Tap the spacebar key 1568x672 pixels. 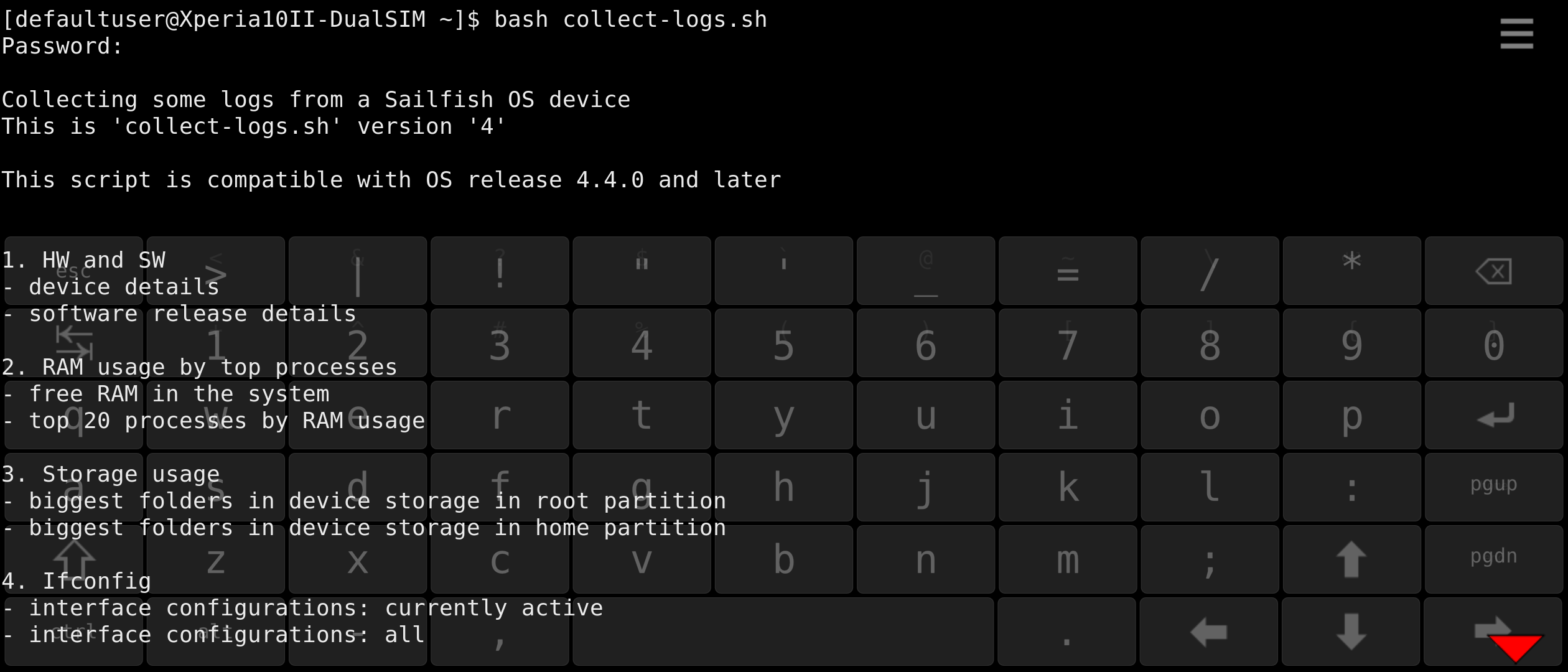tap(783, 632)
